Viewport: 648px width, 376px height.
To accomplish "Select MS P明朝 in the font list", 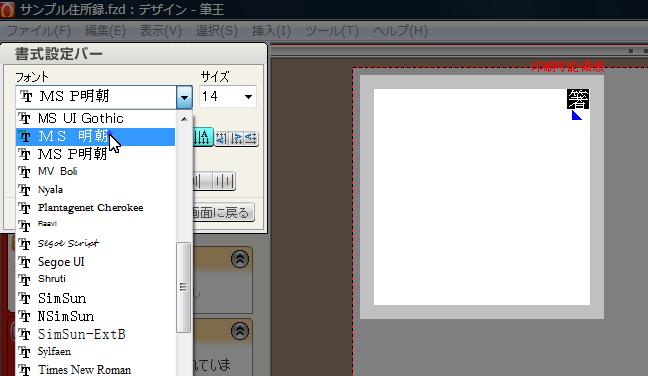I will tap(95, 154).
